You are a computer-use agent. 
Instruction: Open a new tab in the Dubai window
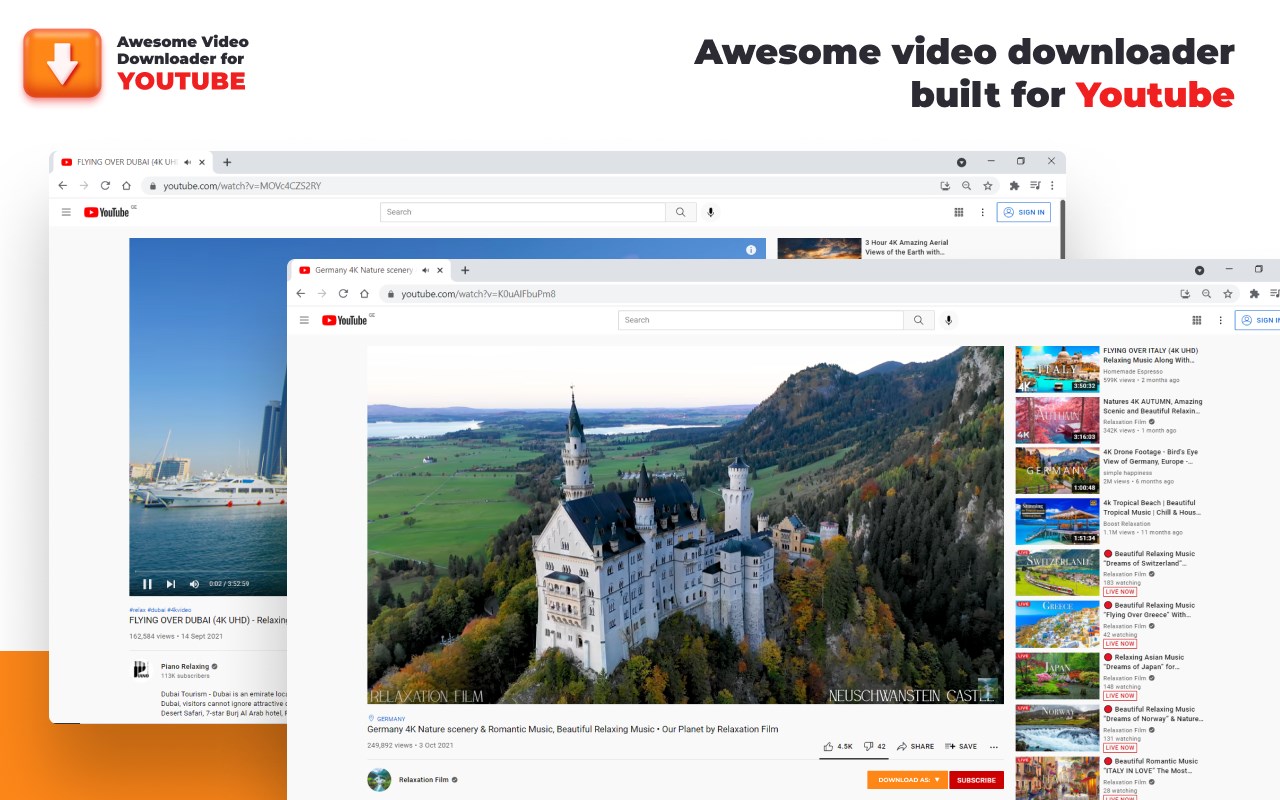pos(227,162)
